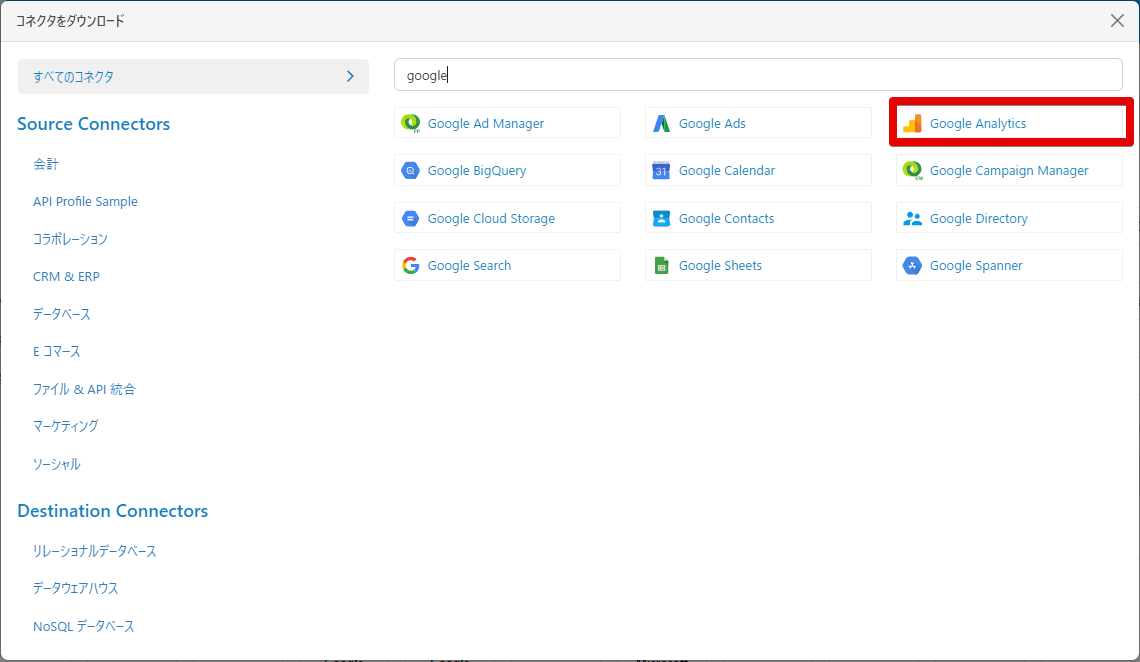
Task: Open the API Profile Sample category
Action: tap(85, 201)
